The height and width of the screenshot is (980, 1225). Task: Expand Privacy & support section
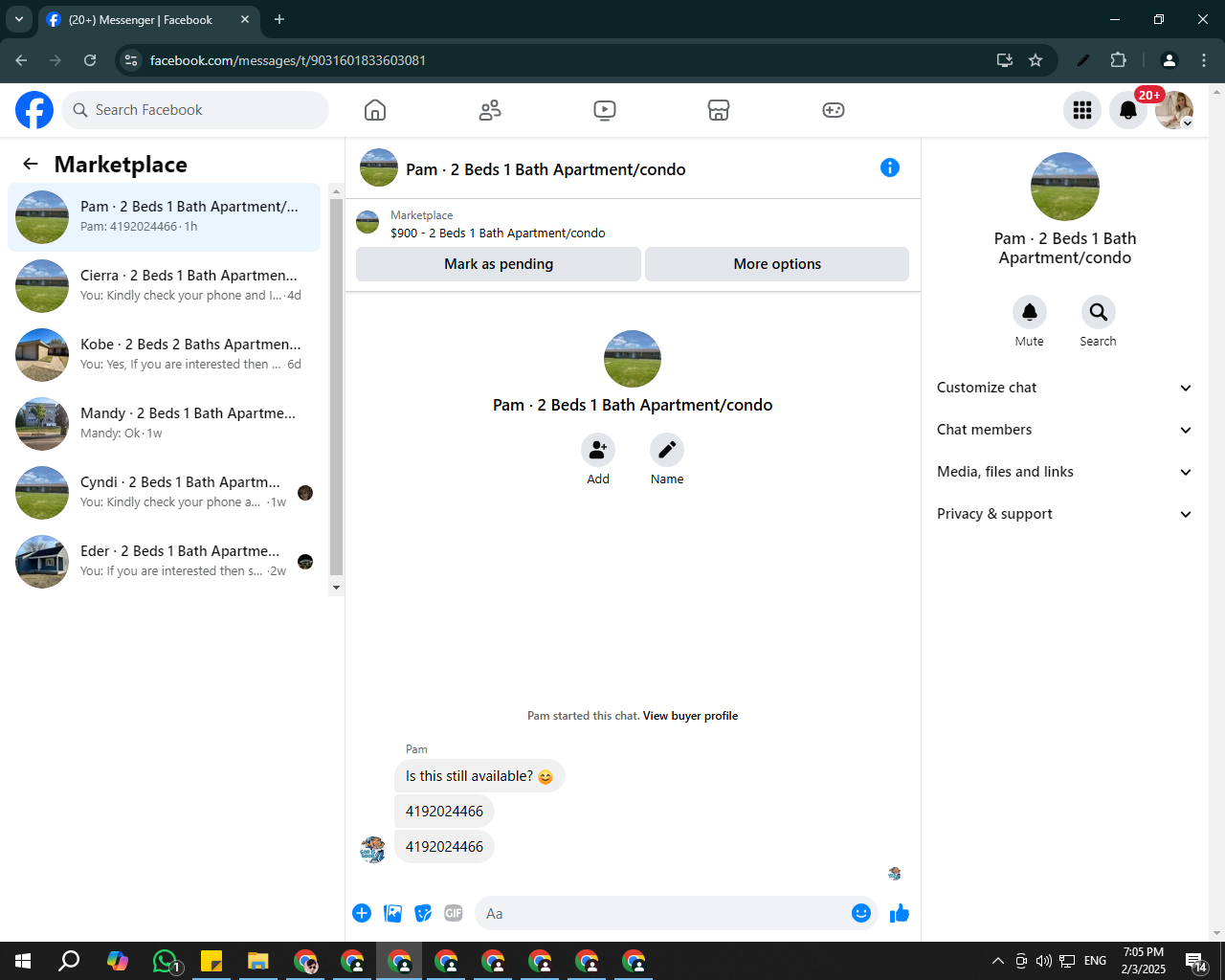pos(1064,514)
